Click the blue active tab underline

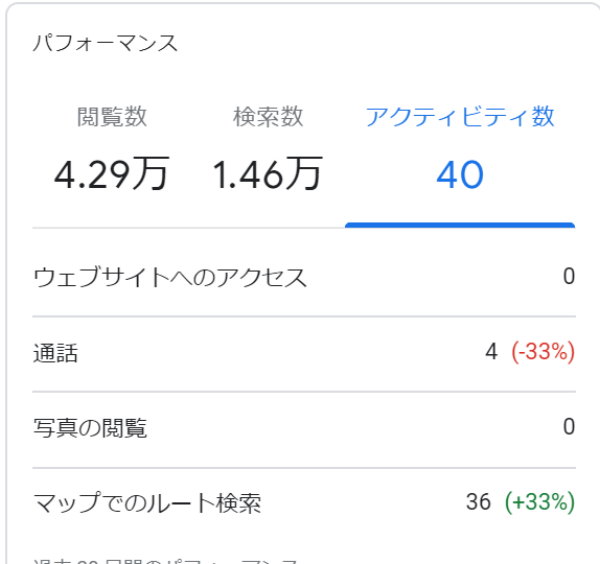point(460,225)
